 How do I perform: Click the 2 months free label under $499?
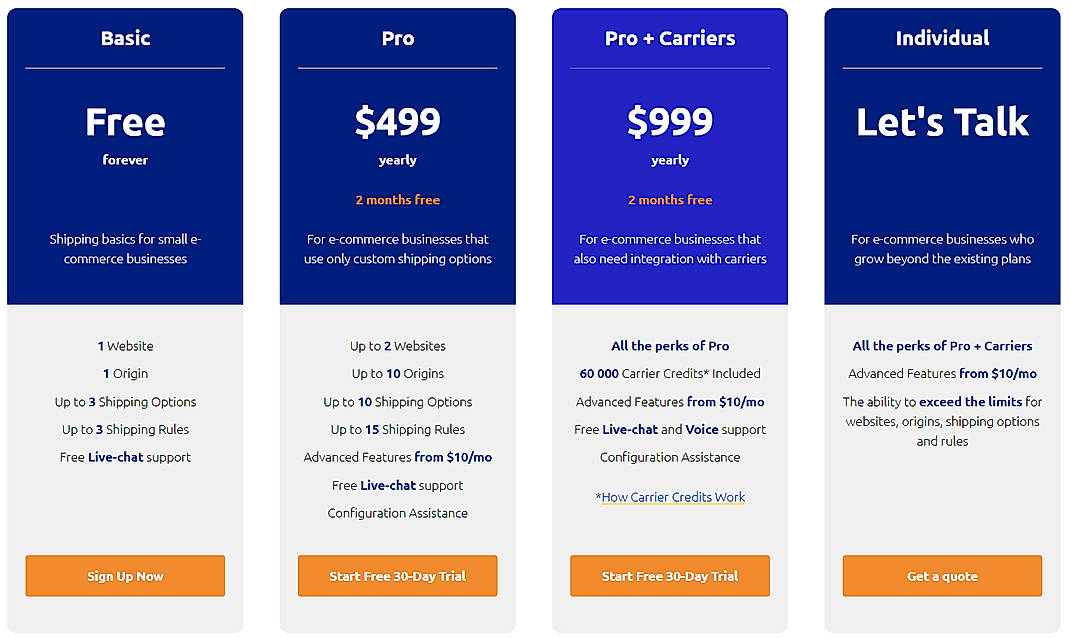click(397, 200)
